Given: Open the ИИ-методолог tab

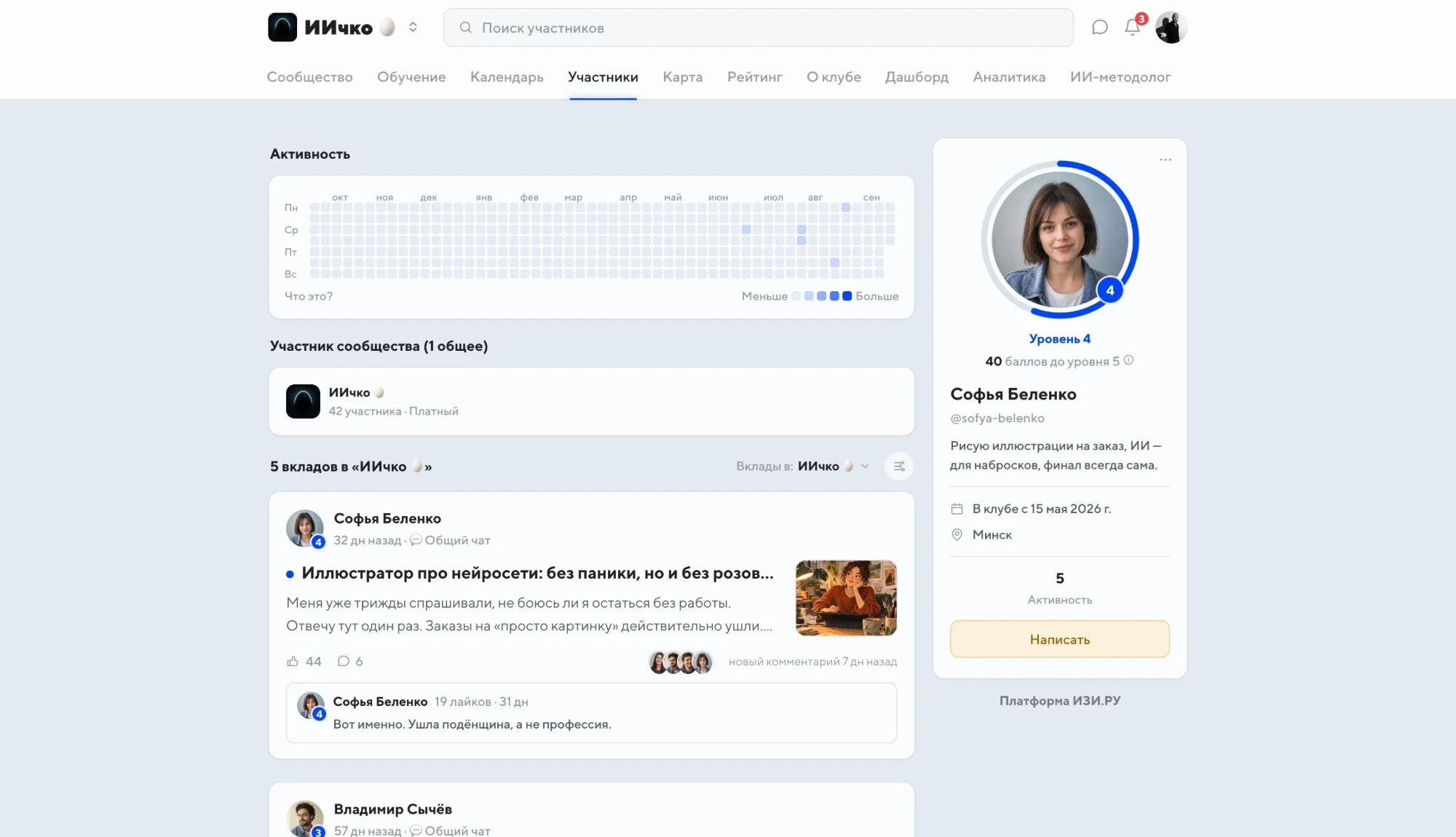Looking at the screenshot, I should point(1120,77).
